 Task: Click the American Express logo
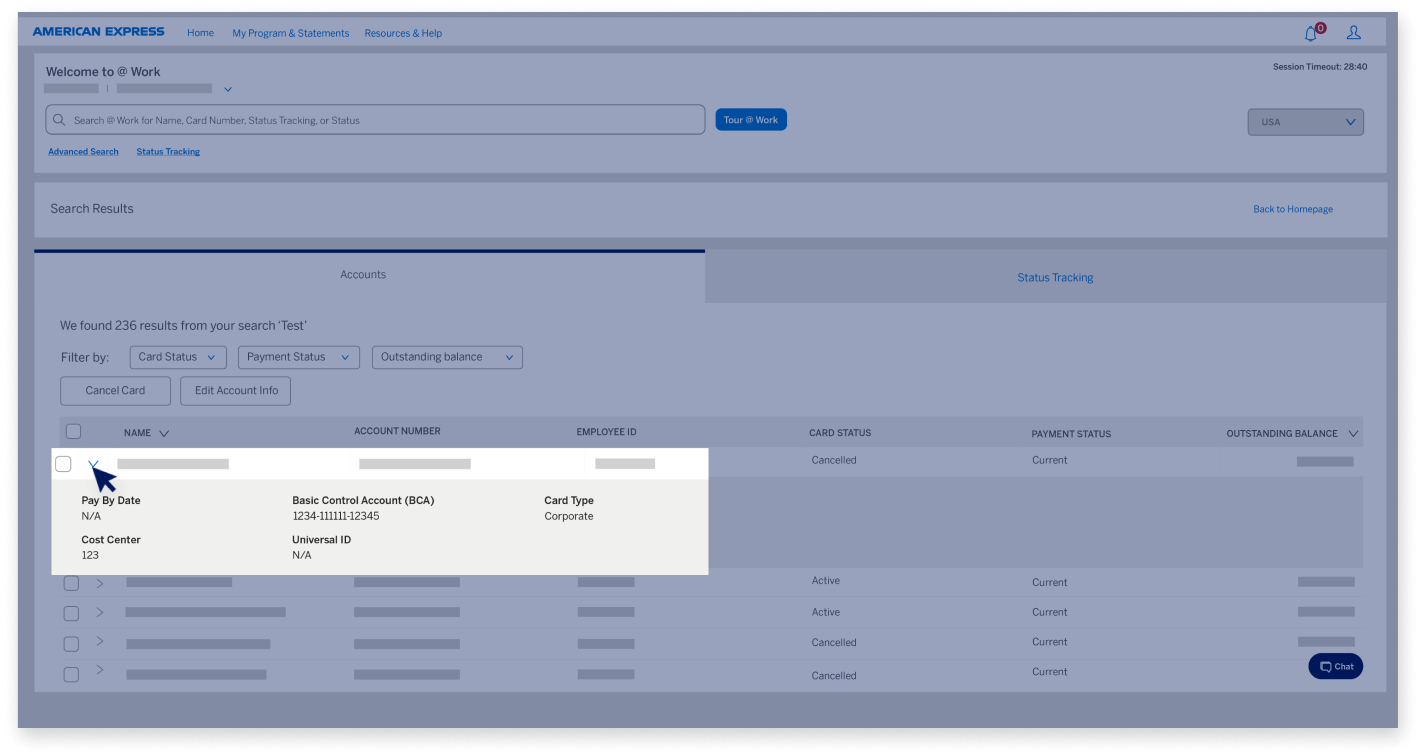[98, 31]
